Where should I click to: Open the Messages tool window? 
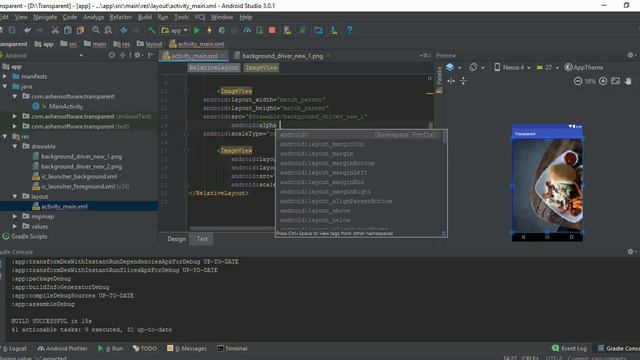pos(187,349)
